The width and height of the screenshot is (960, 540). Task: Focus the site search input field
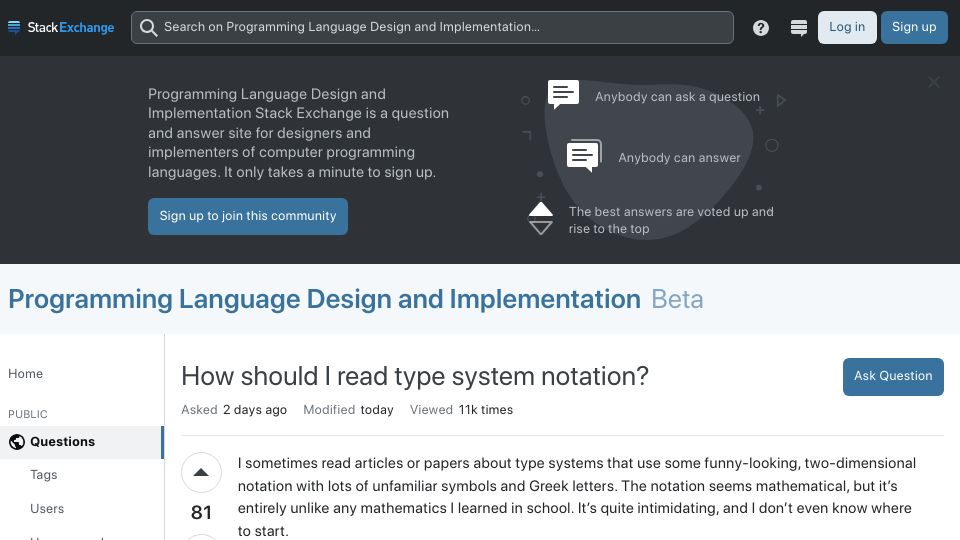(x=432, y=28)
